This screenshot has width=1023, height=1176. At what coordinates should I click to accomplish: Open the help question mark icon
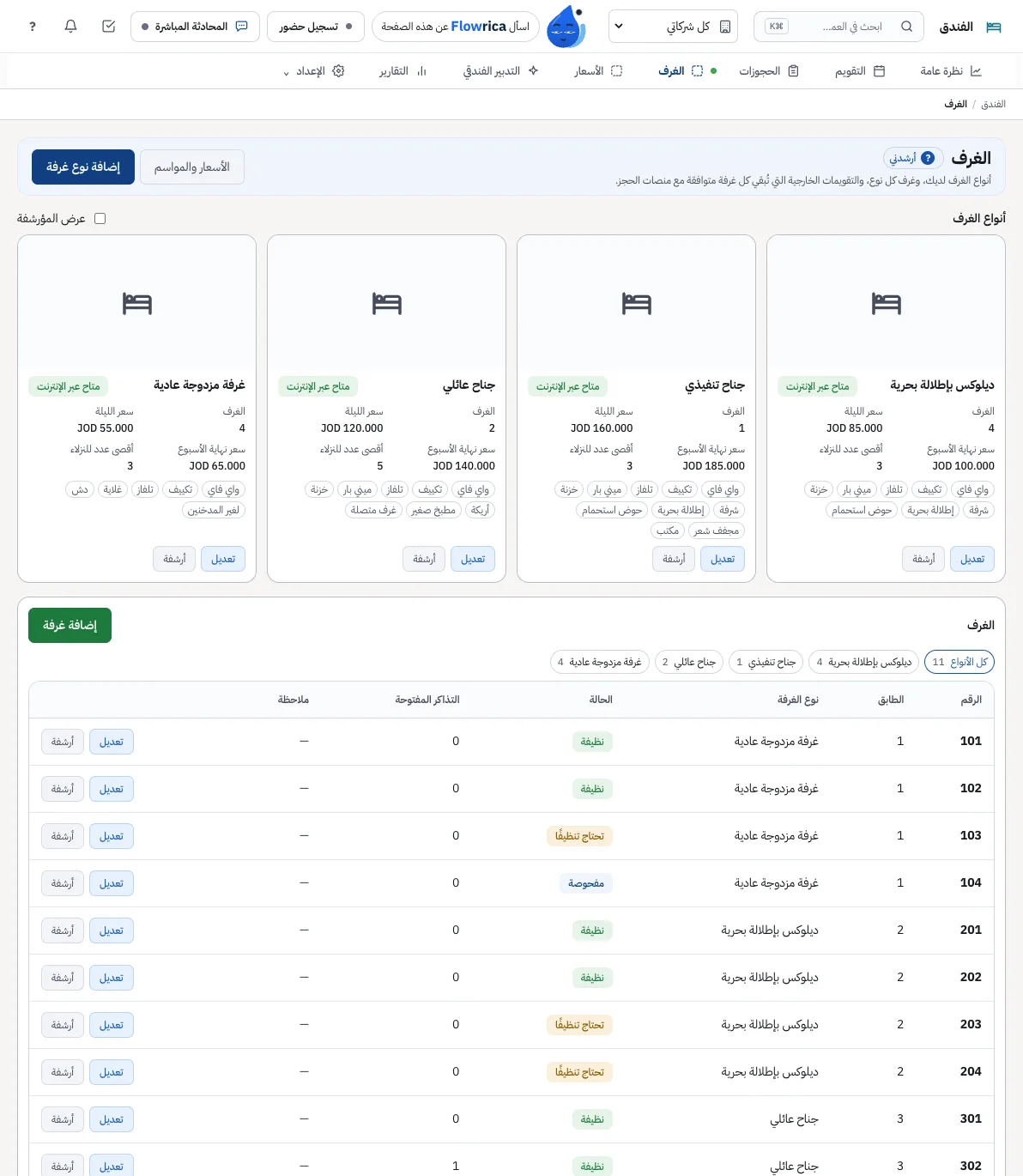pos(33,27)
